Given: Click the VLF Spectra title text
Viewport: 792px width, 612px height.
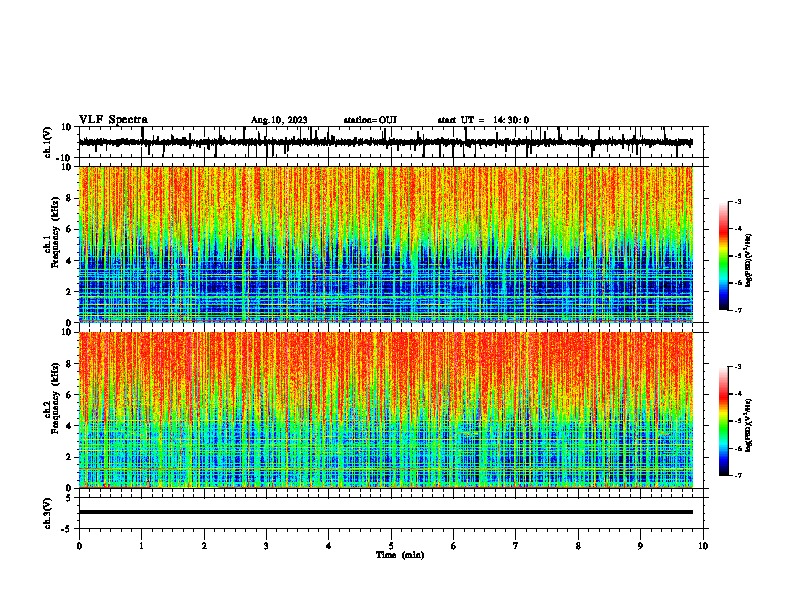Looking at the screenshot, I should 113,120.
